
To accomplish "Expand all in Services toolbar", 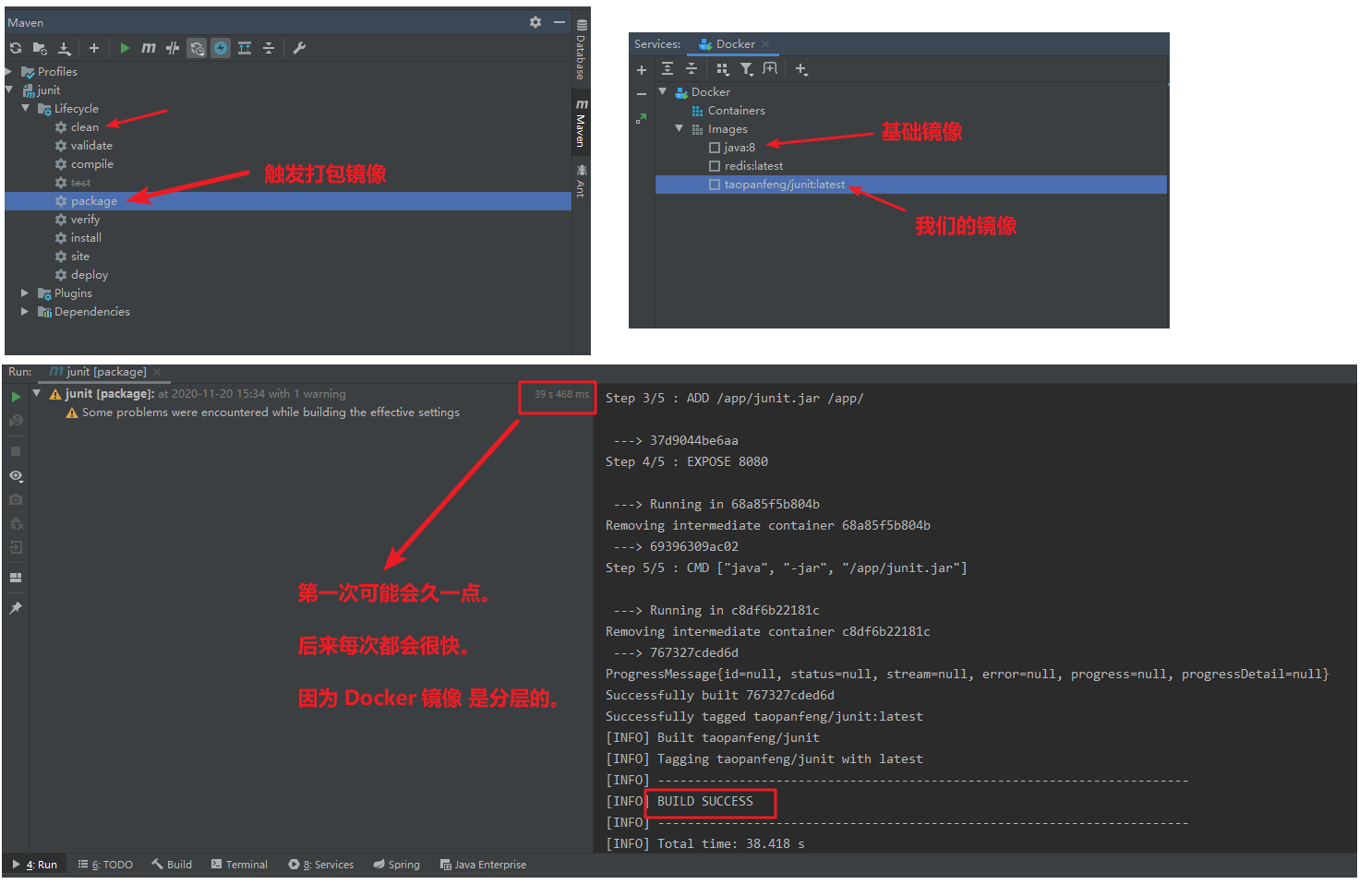I will click(667, 69).
